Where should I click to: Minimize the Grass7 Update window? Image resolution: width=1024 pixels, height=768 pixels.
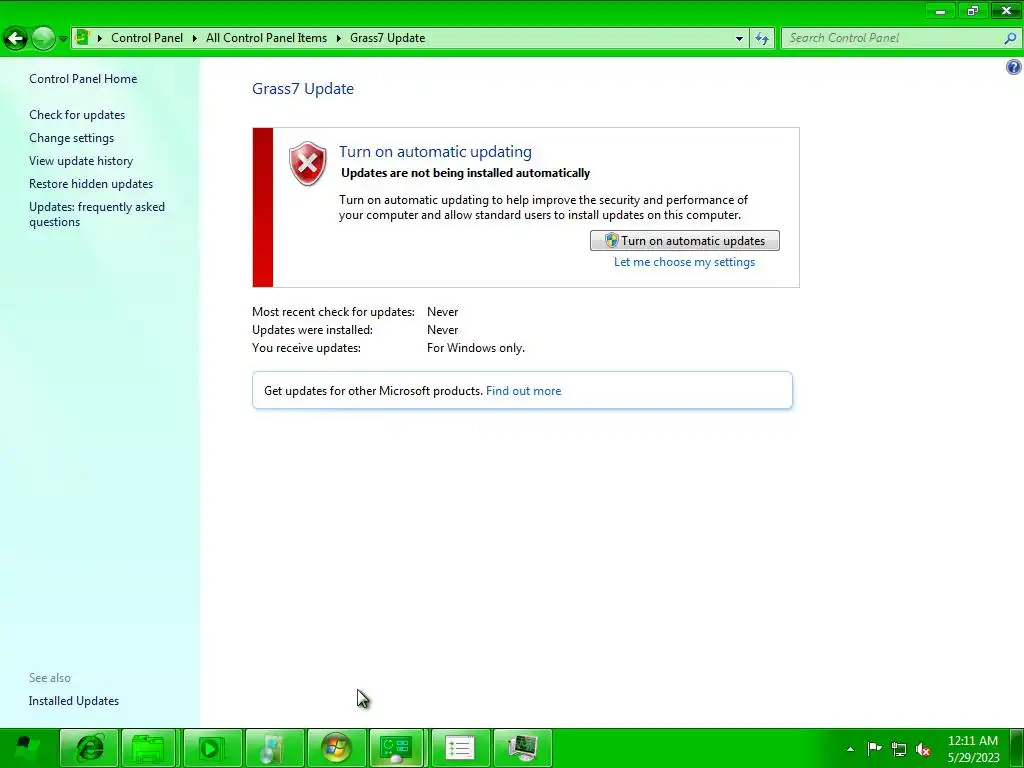pyautogui.click(x=940, y=10)
